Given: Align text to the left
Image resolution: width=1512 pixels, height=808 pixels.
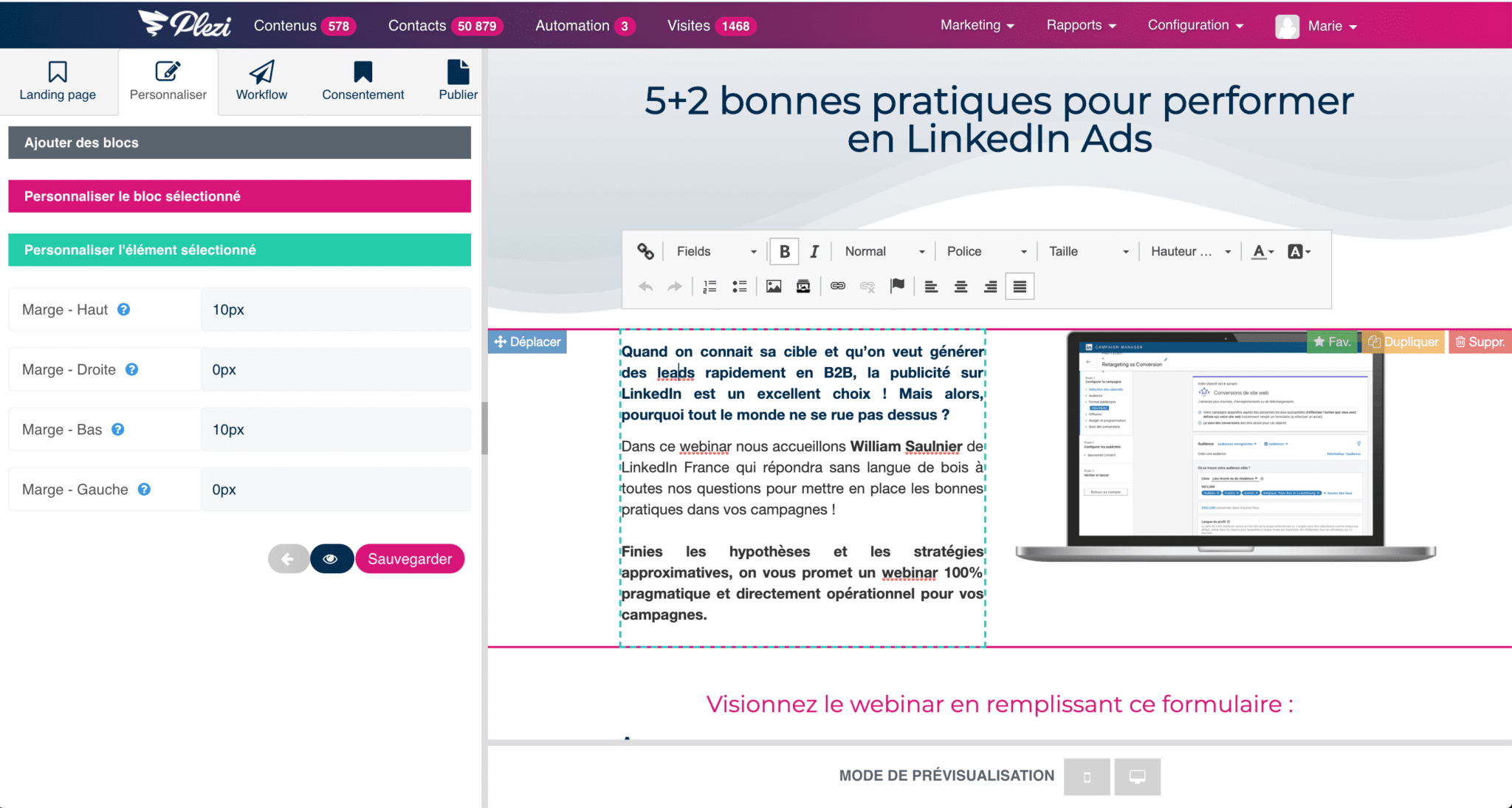Looking at the screenshot, I should click(931, 287).
